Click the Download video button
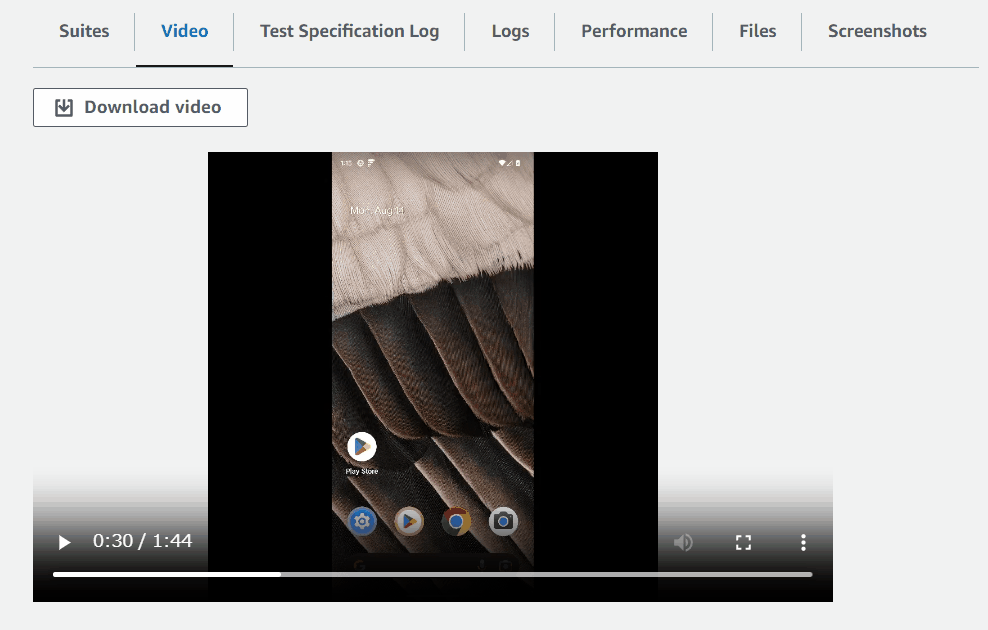Viewport: 988px width, 630px height. 140,107
